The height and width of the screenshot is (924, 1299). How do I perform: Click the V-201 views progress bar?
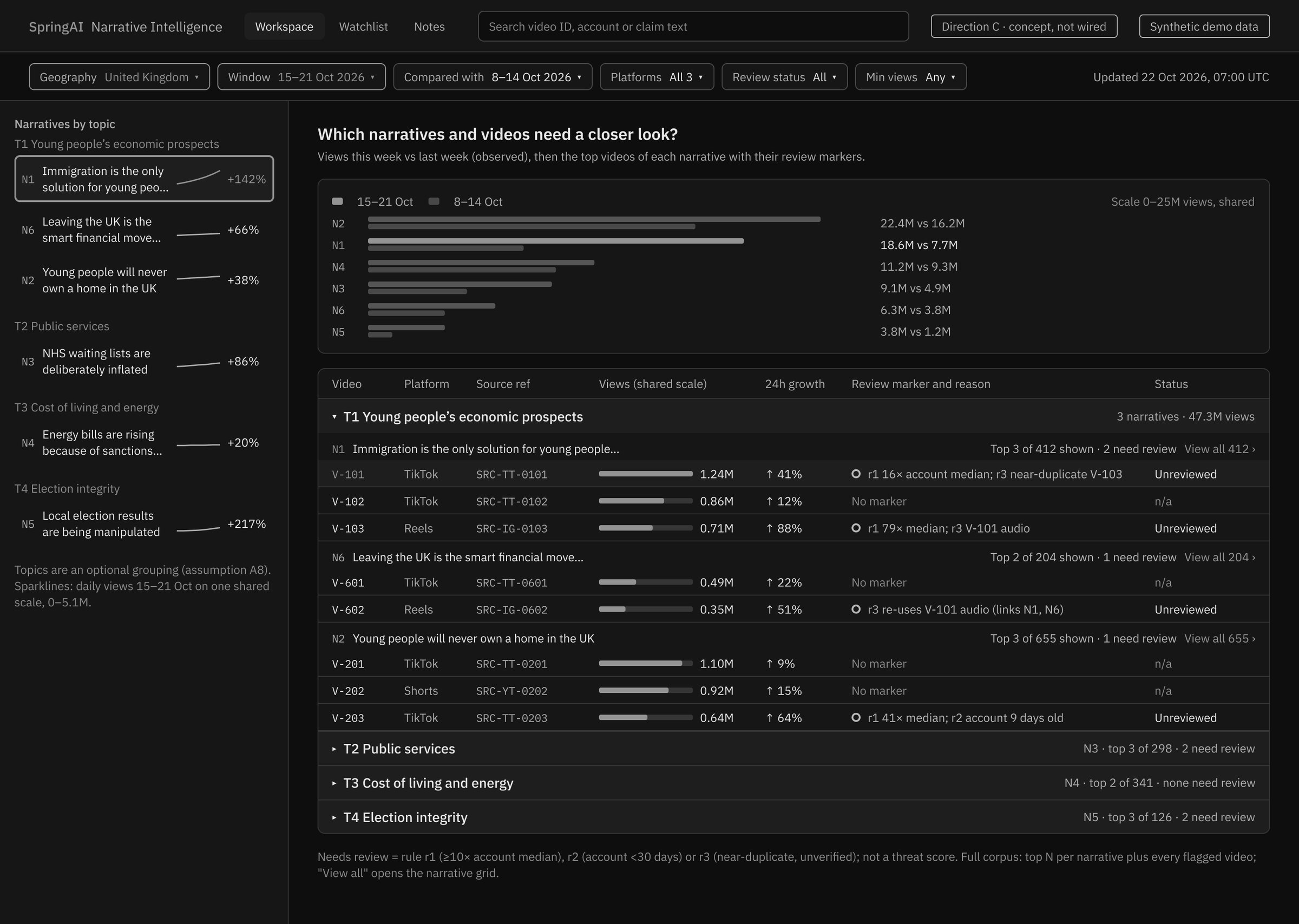point(646,664)
